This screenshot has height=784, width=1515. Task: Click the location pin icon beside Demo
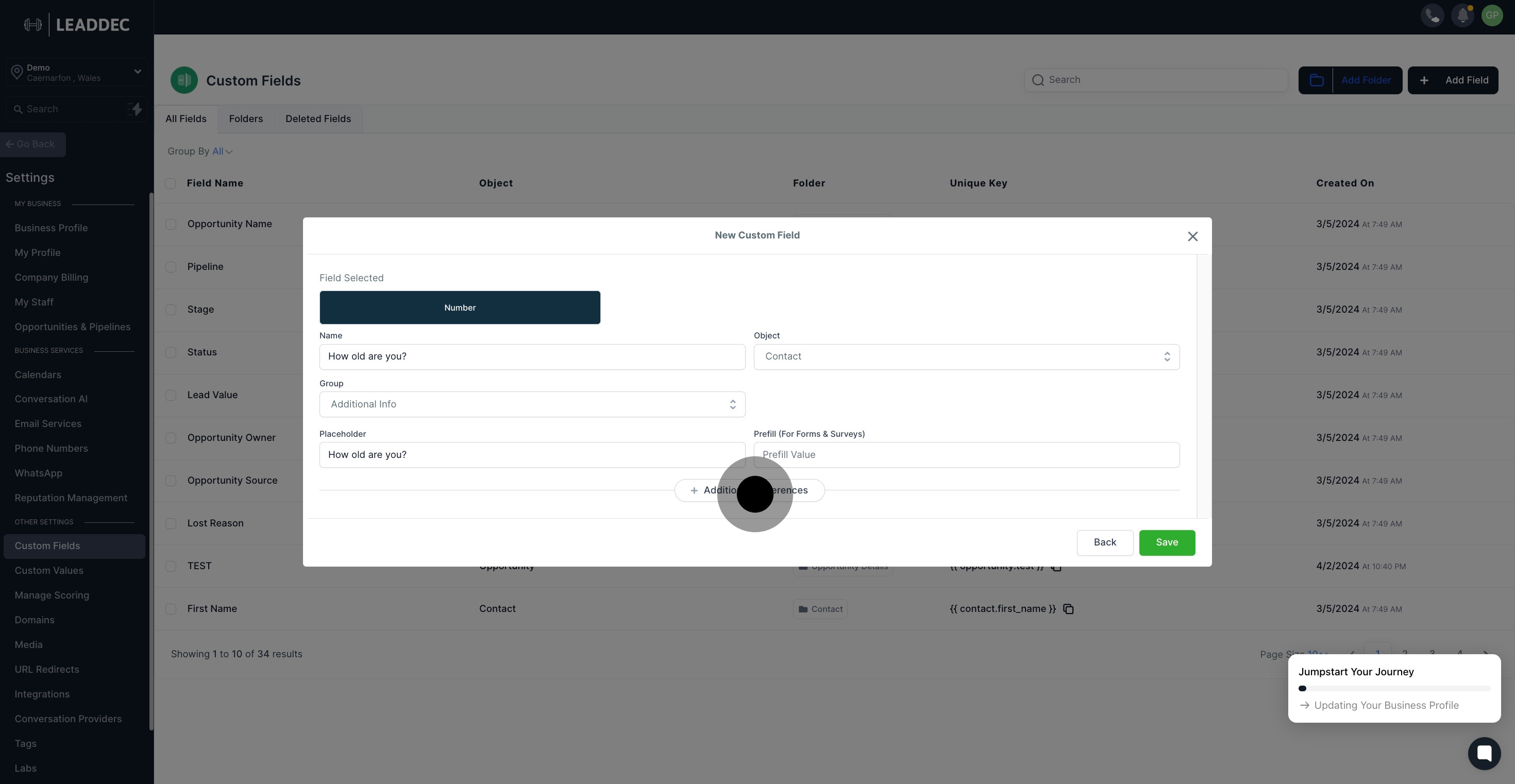pyautogui.click(x=17, y=73)
